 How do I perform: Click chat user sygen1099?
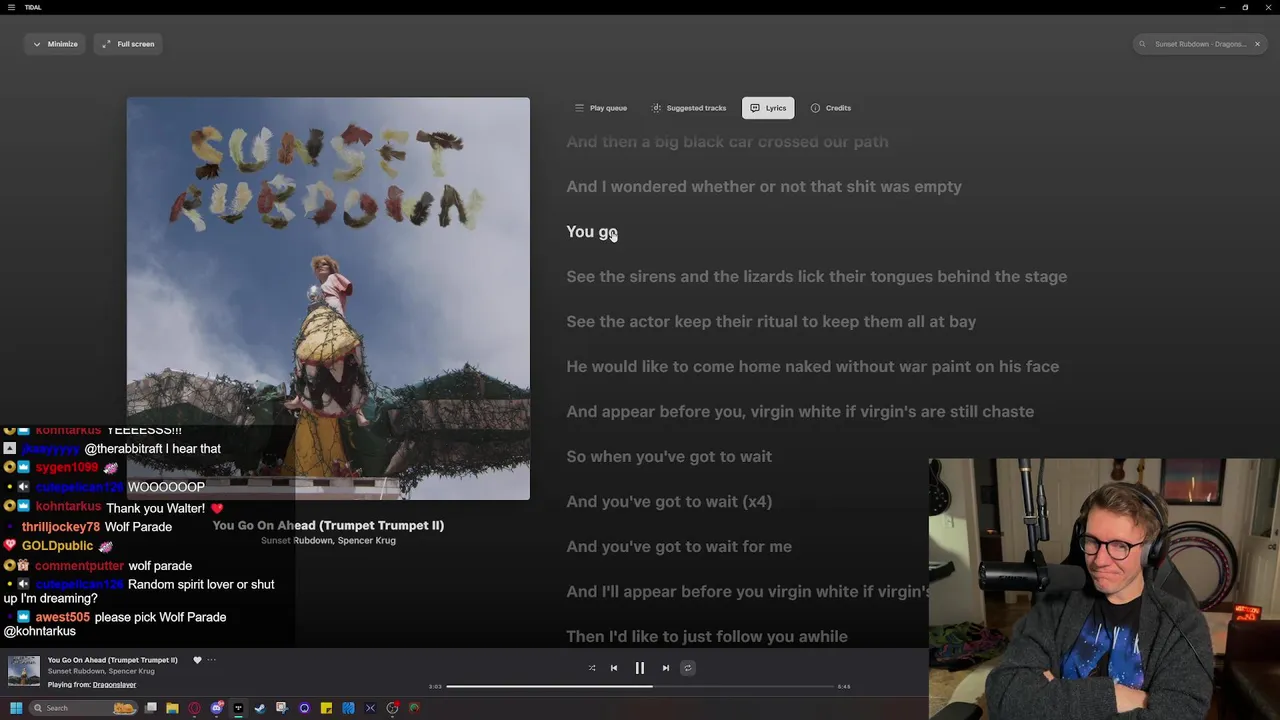[67, 467]
